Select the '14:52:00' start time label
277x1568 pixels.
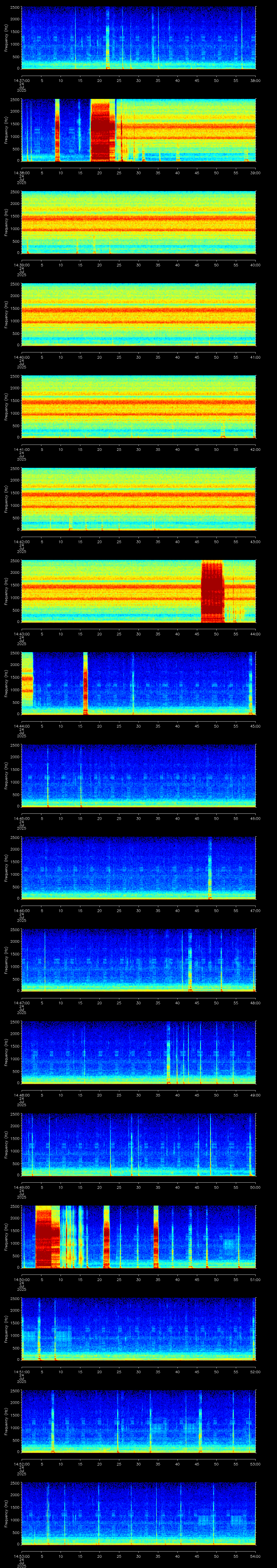[x=21, y=1463]
